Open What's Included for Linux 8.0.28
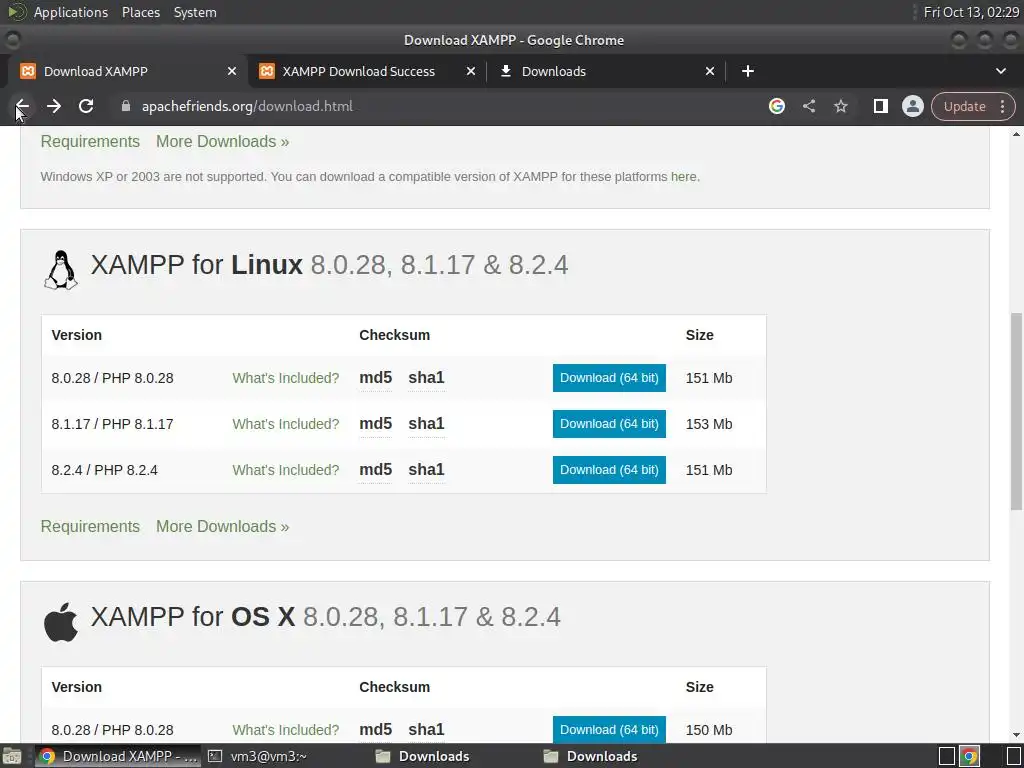This screenshot has width=1024, height=768. point(285,378)
